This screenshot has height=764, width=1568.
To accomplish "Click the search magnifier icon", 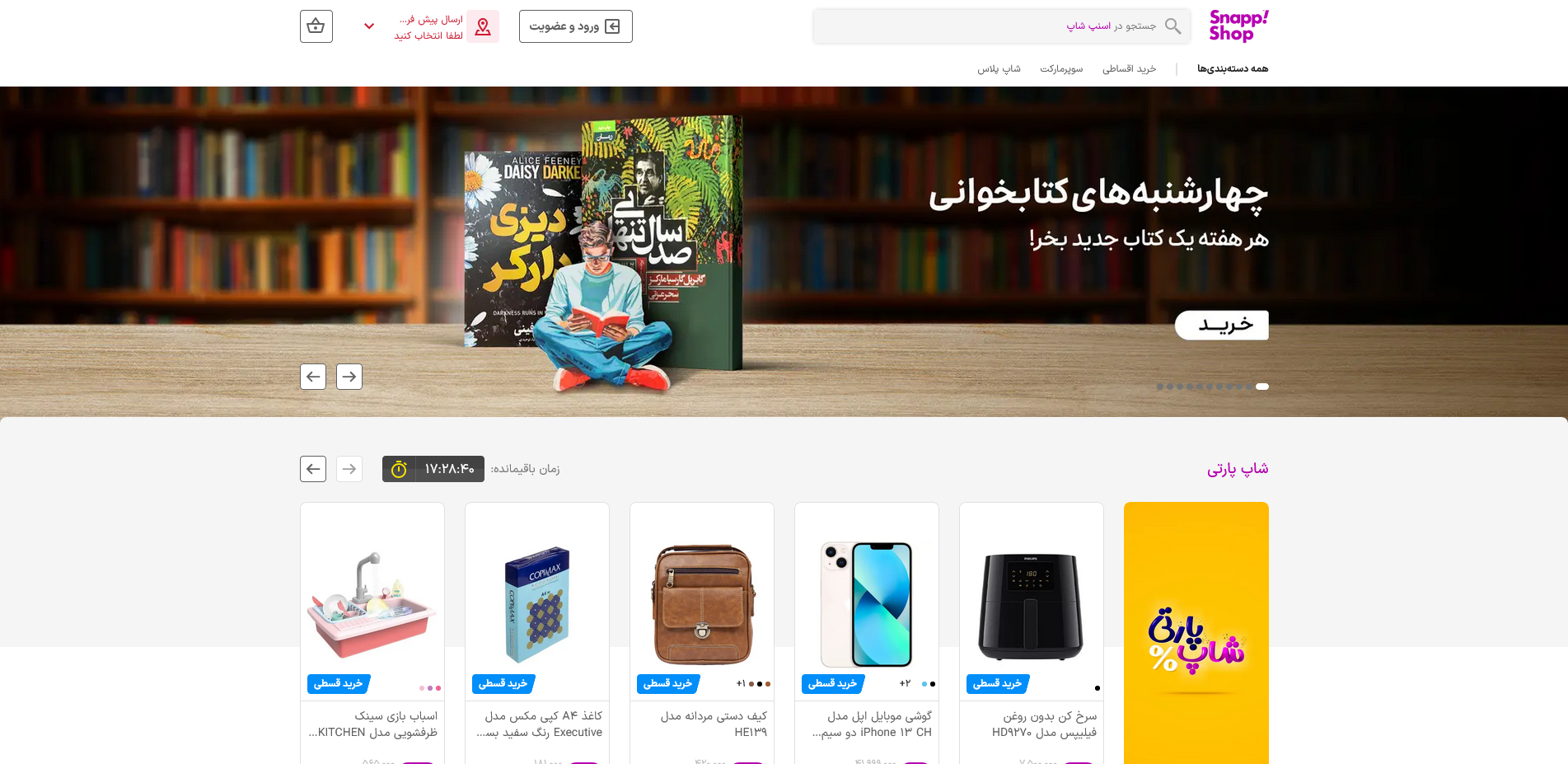I will click(x=1173, y=26).
